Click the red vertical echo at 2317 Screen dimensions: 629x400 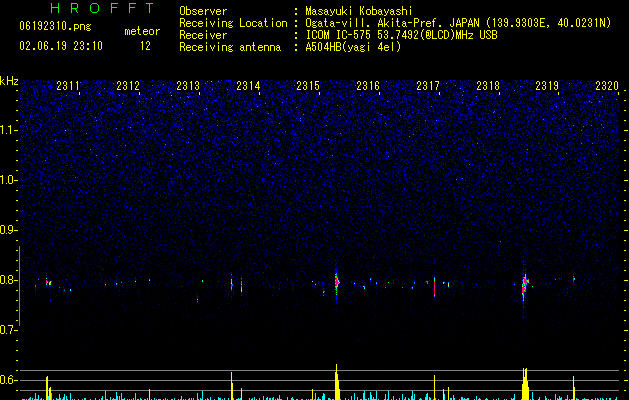click(x=434, y=286)
